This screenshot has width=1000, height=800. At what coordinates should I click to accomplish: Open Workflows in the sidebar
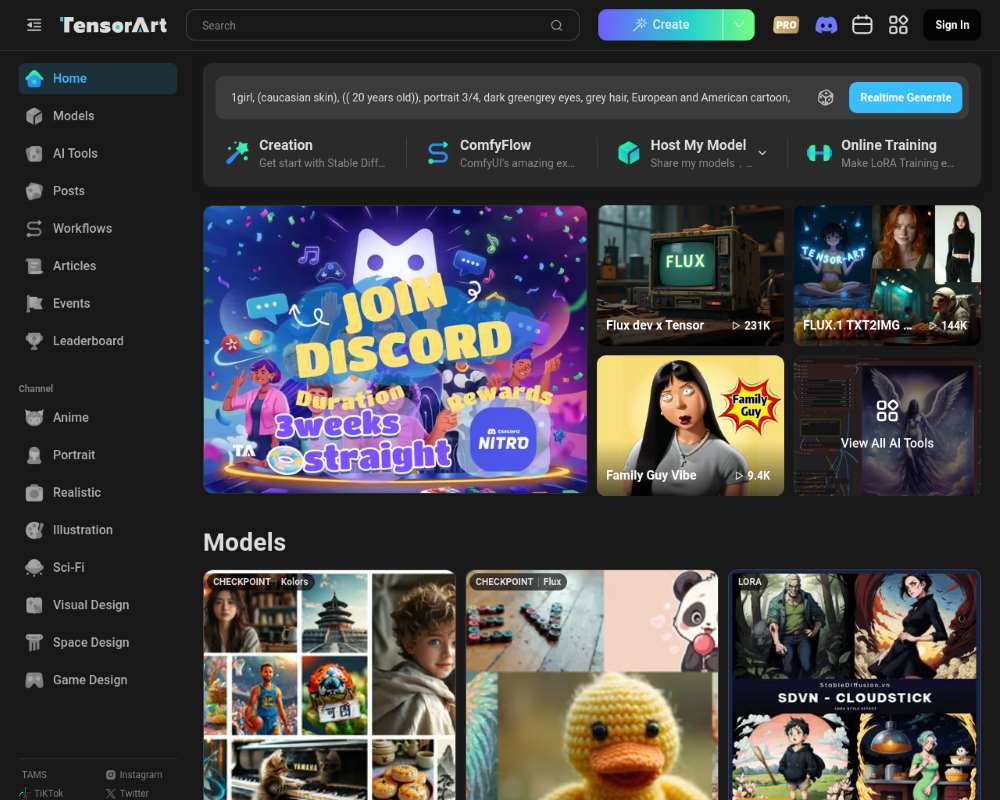pyautogui.click(x=98, y=228)
